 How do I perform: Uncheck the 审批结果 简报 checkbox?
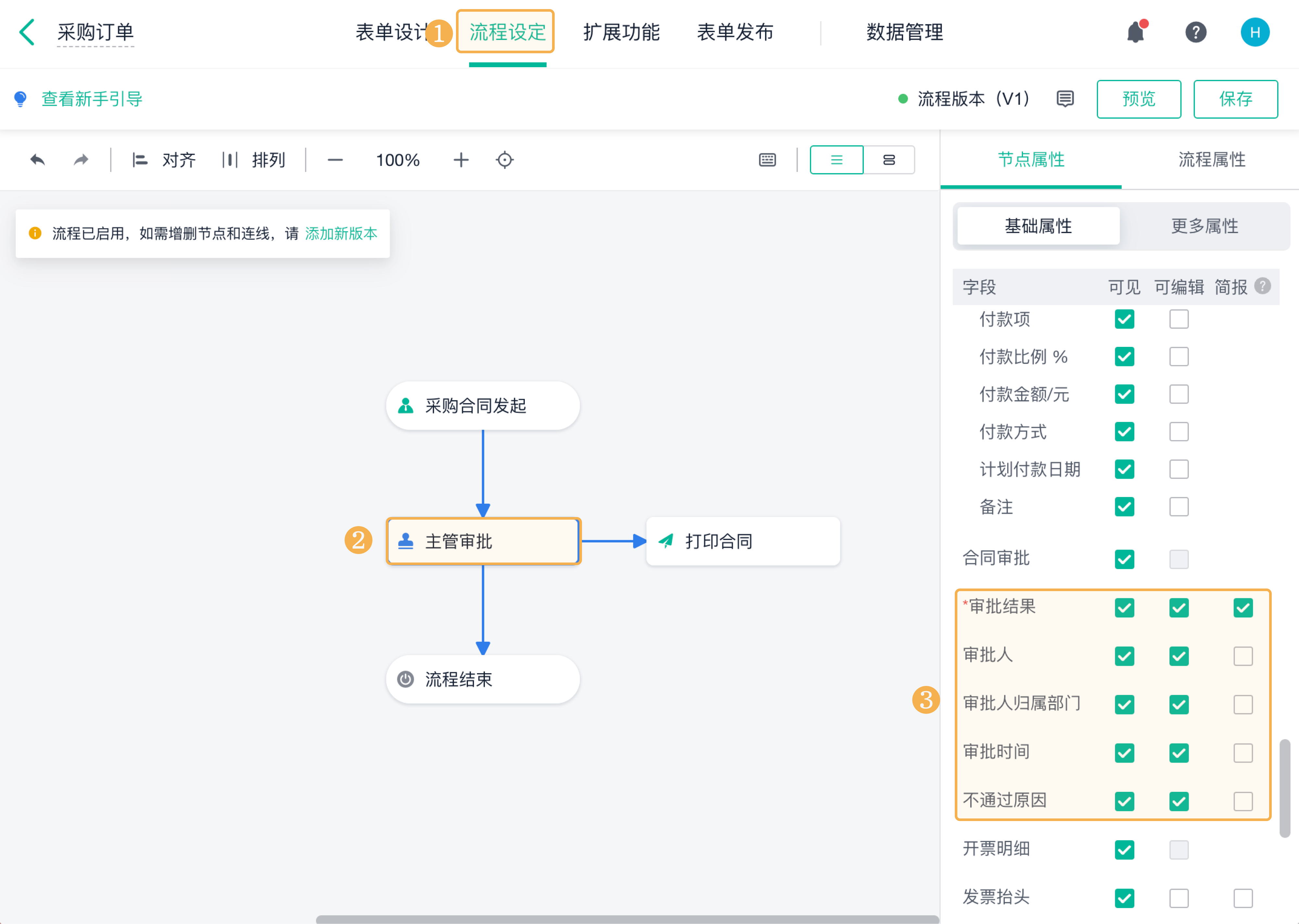point(1243,608)
